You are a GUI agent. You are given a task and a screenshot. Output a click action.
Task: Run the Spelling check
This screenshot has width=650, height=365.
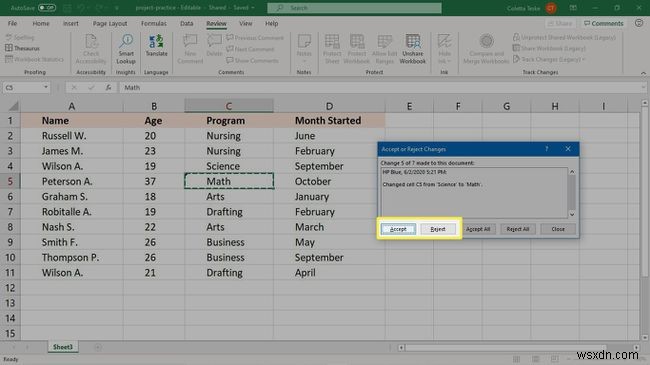20,37
